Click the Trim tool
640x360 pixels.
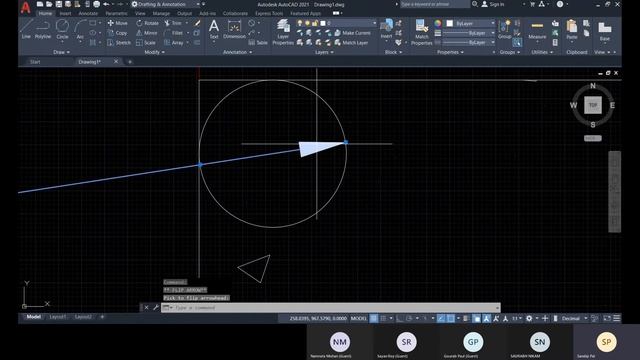click(173, 23)
